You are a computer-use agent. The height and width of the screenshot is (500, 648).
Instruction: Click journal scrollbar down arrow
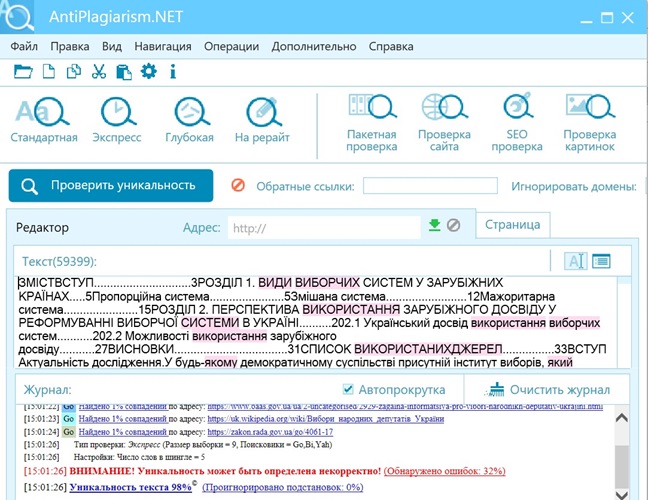point(622,494)
